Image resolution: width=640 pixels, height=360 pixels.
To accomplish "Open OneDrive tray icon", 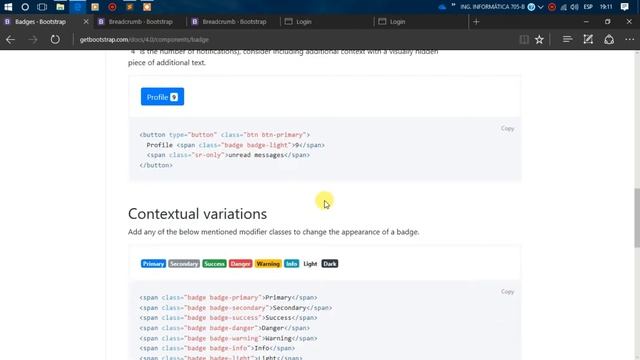I will (442, 7).
